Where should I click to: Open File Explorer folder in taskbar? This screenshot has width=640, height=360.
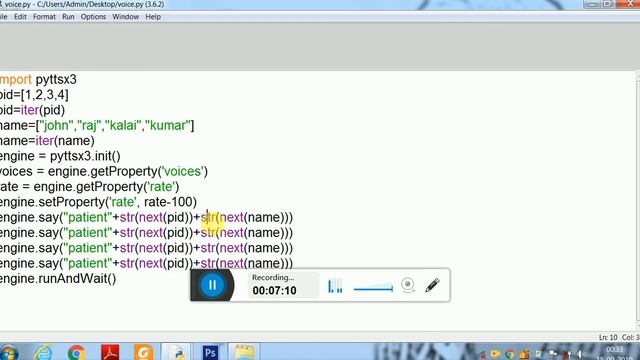click(x=244, y=353)
